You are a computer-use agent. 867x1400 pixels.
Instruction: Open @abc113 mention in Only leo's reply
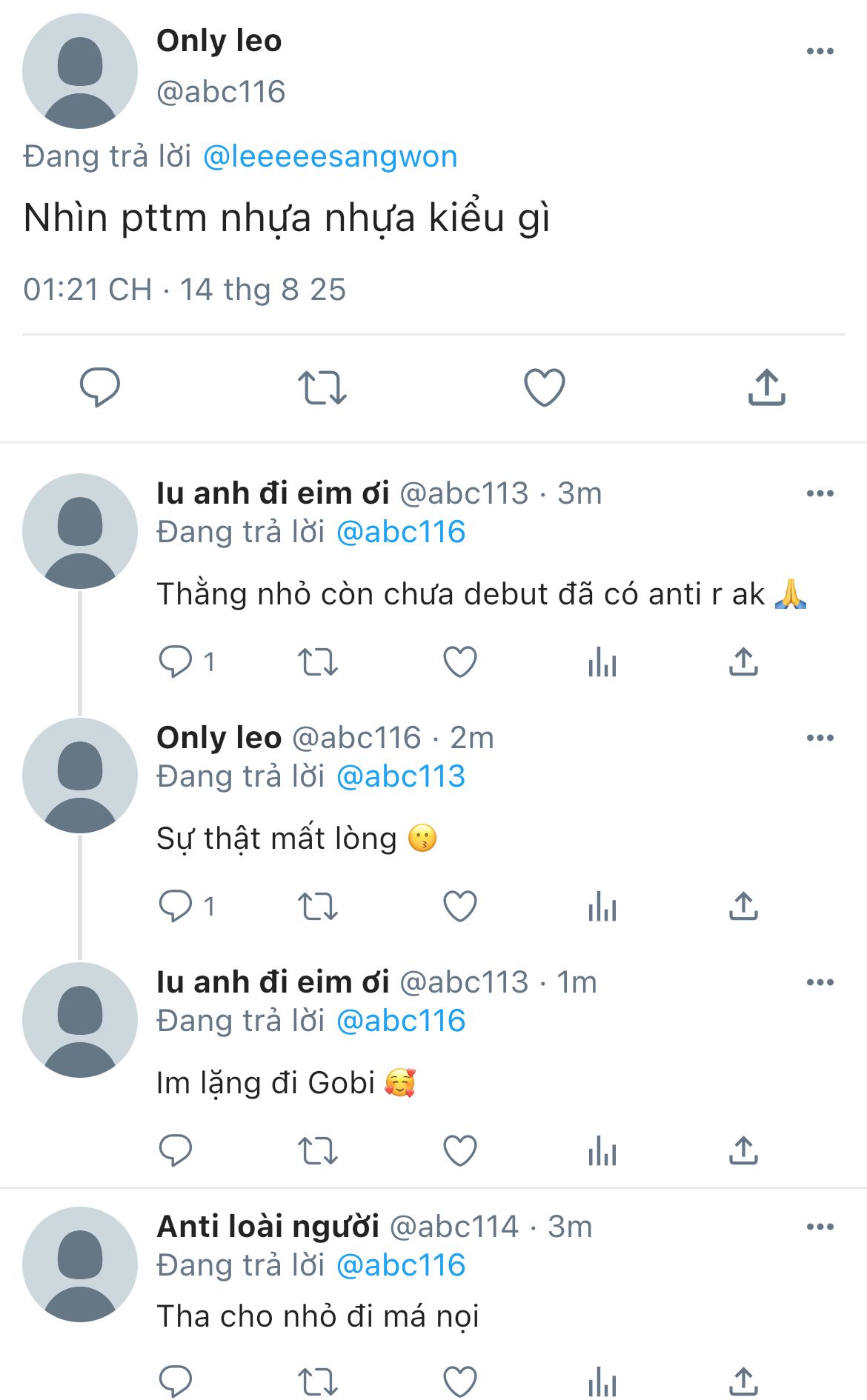[x=401, y=776]
